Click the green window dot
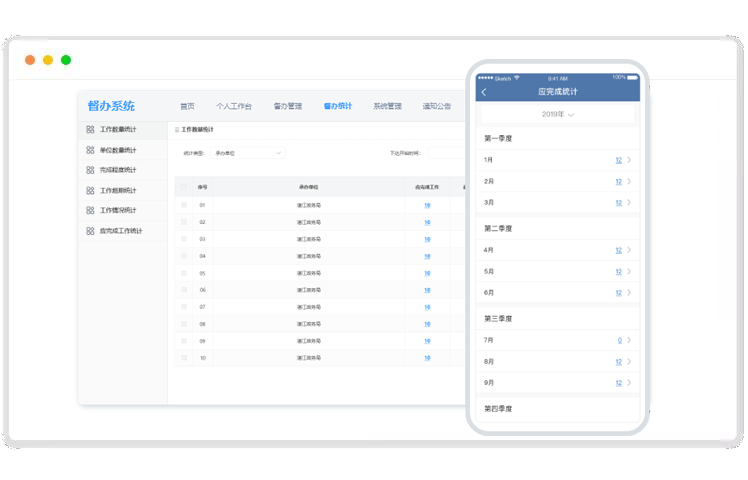The image size is (748, 480). click(66, 60)
